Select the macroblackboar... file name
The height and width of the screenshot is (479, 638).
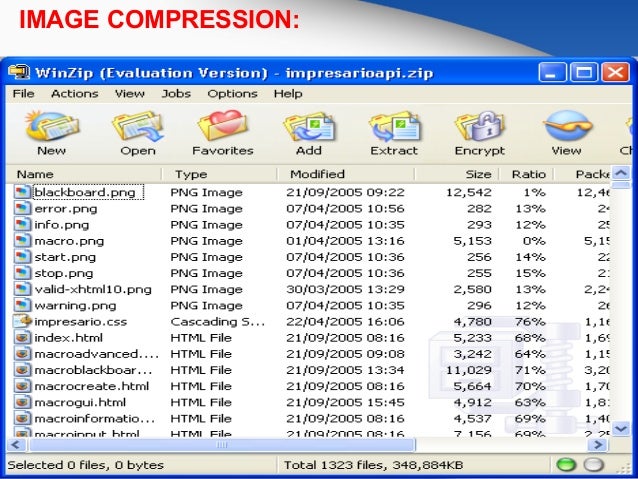(93, 370)
